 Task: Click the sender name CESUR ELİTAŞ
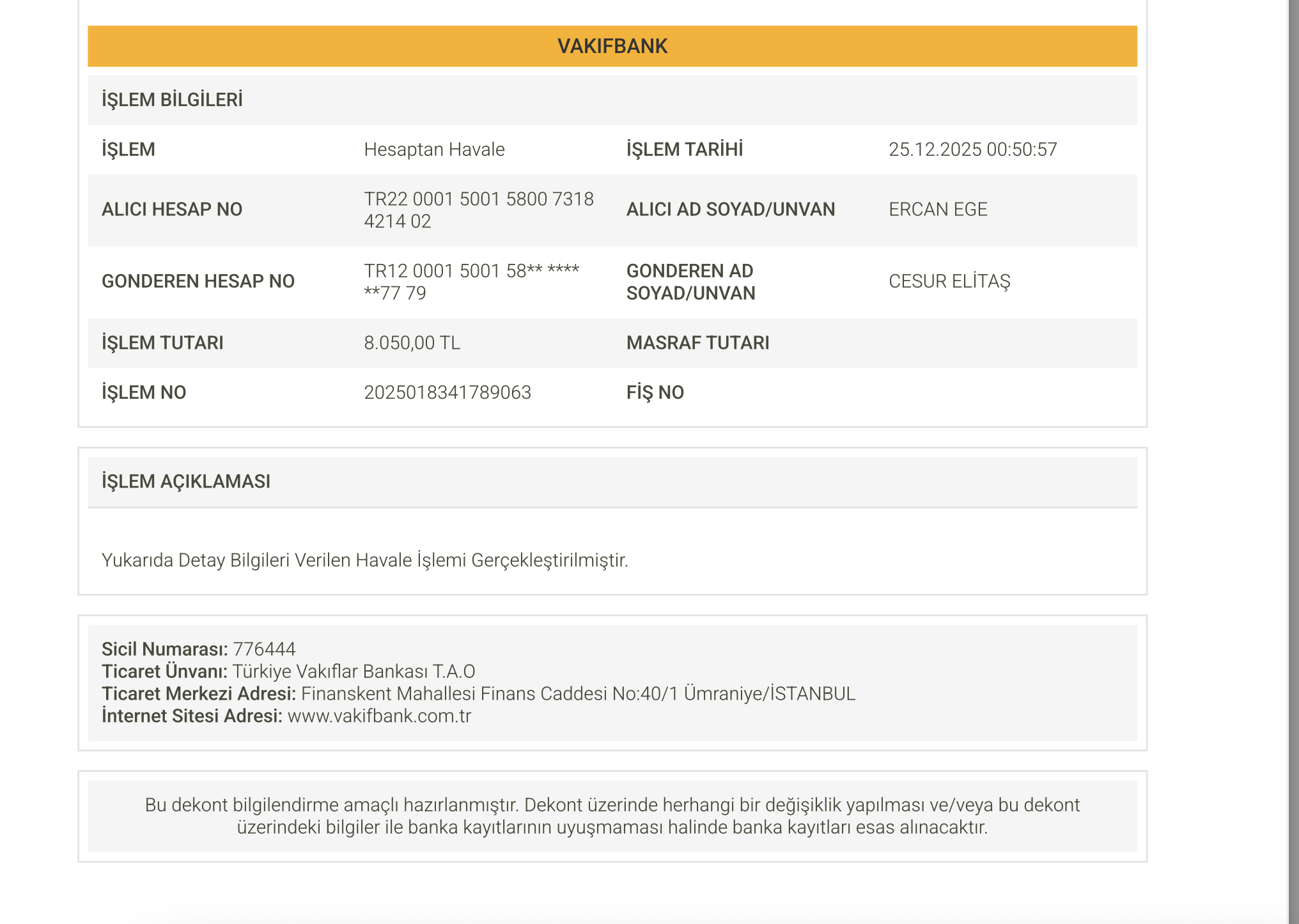(949, 281)
